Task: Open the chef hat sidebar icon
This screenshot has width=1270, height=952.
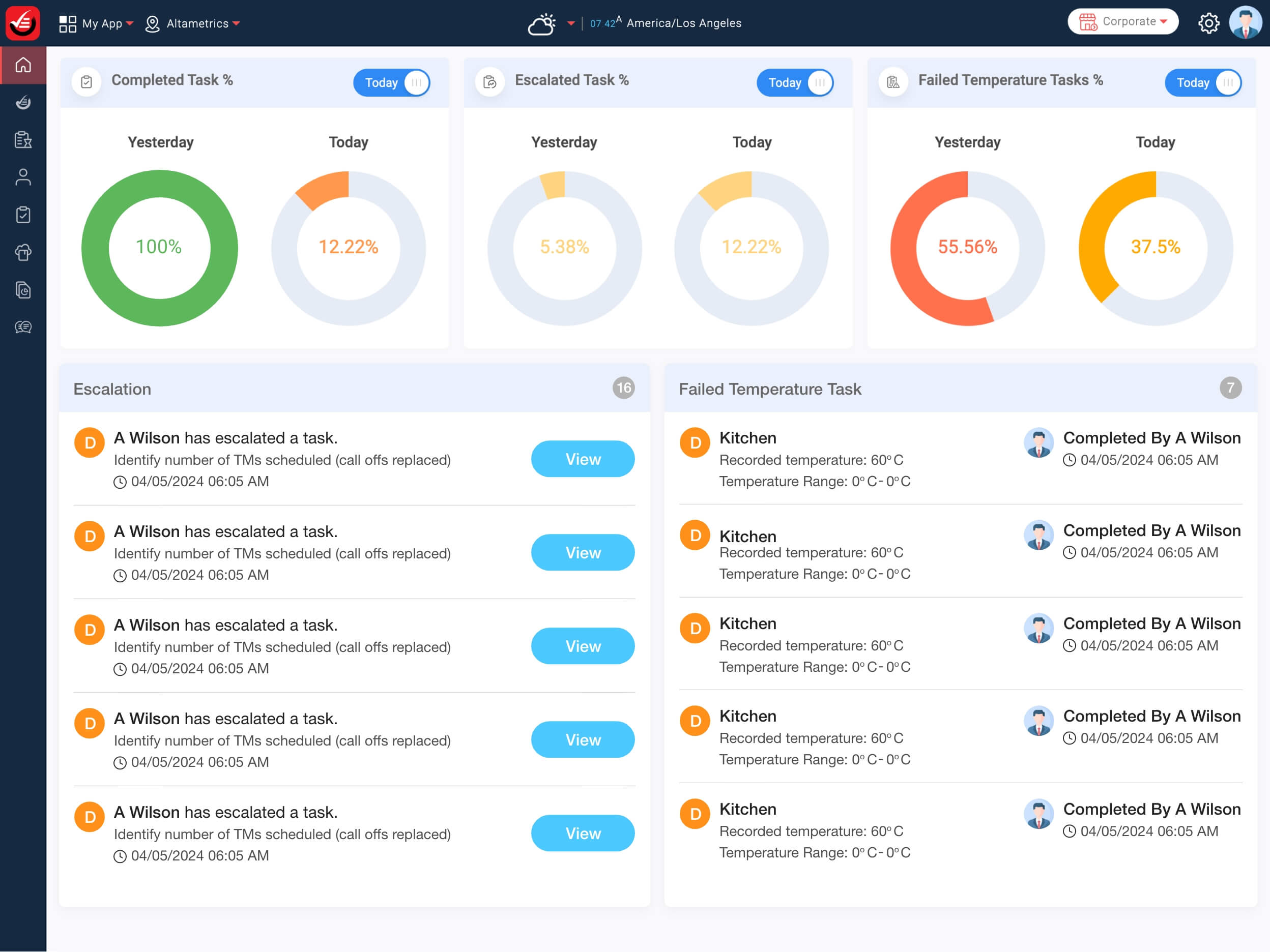Action: [x=23, y=252]
